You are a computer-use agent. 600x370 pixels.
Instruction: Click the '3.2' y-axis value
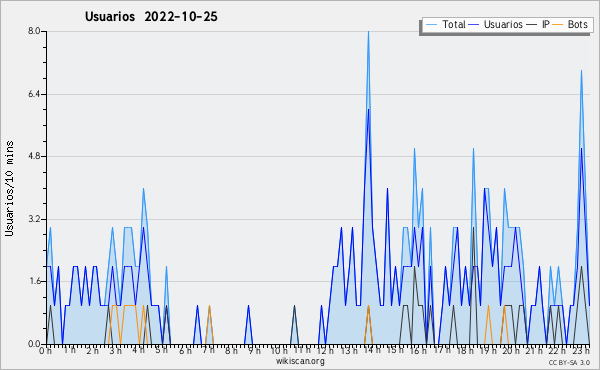(x=34, y=219)
